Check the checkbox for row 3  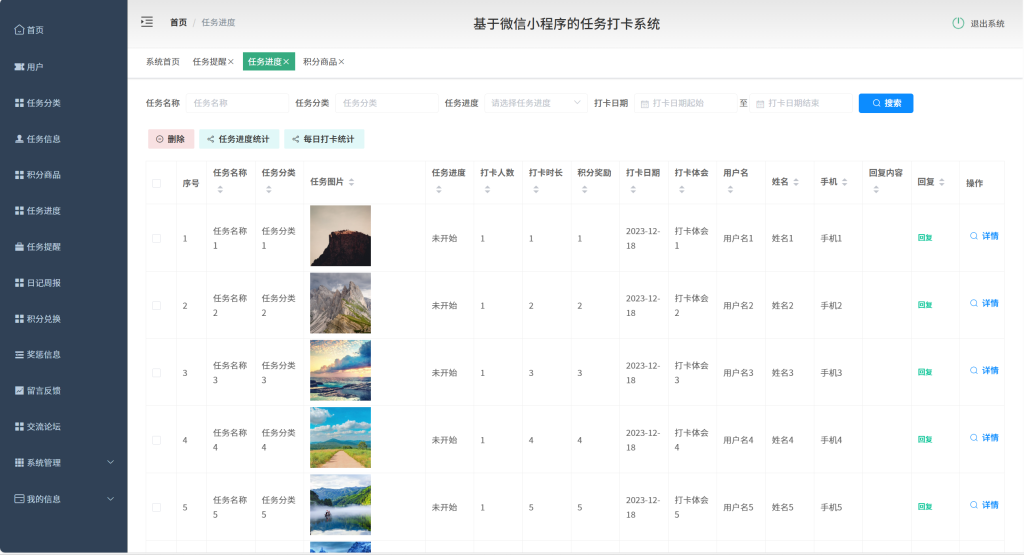pos(157,373)
